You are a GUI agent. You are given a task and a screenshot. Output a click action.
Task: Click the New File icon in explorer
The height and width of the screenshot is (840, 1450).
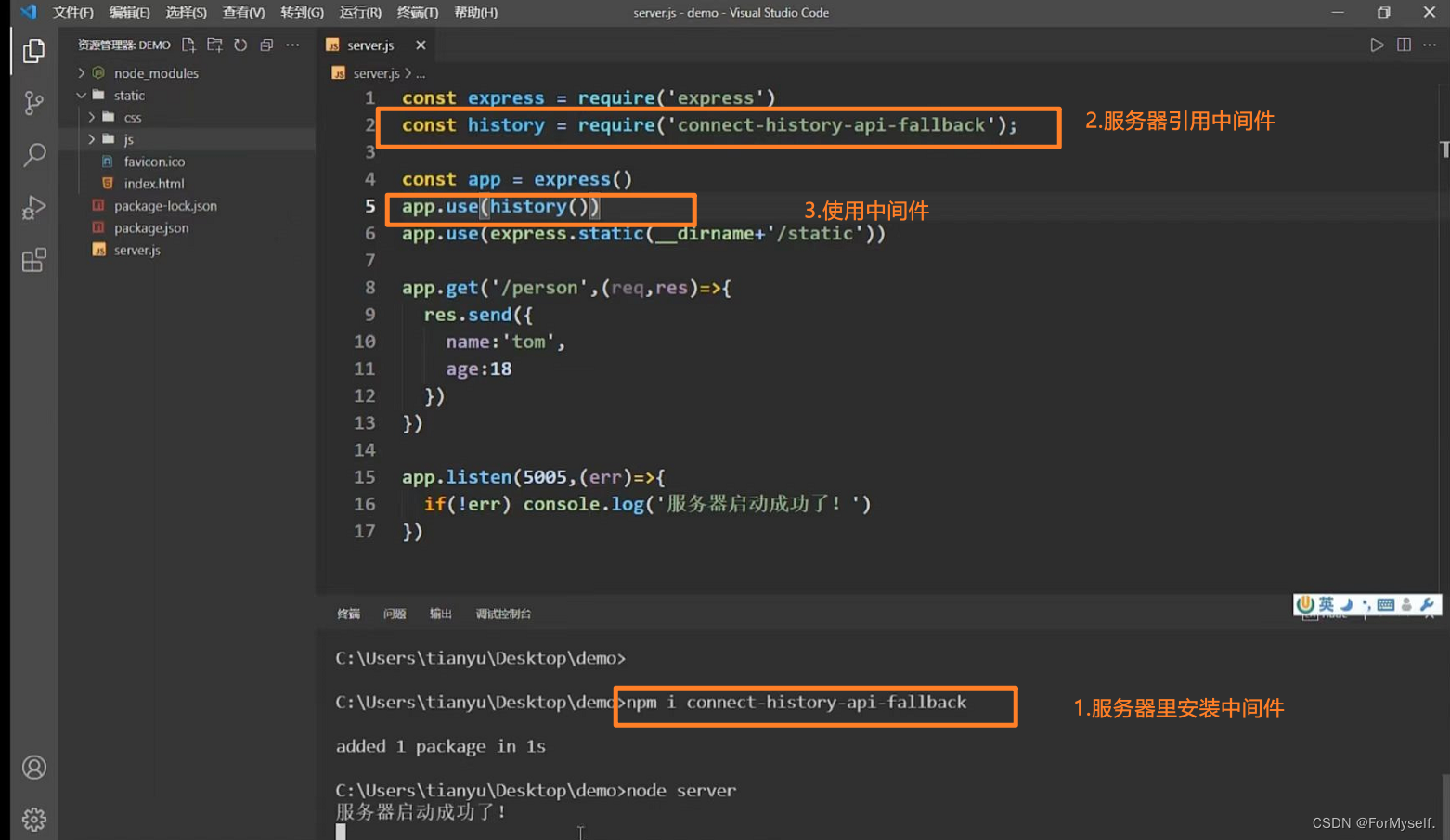188,45
